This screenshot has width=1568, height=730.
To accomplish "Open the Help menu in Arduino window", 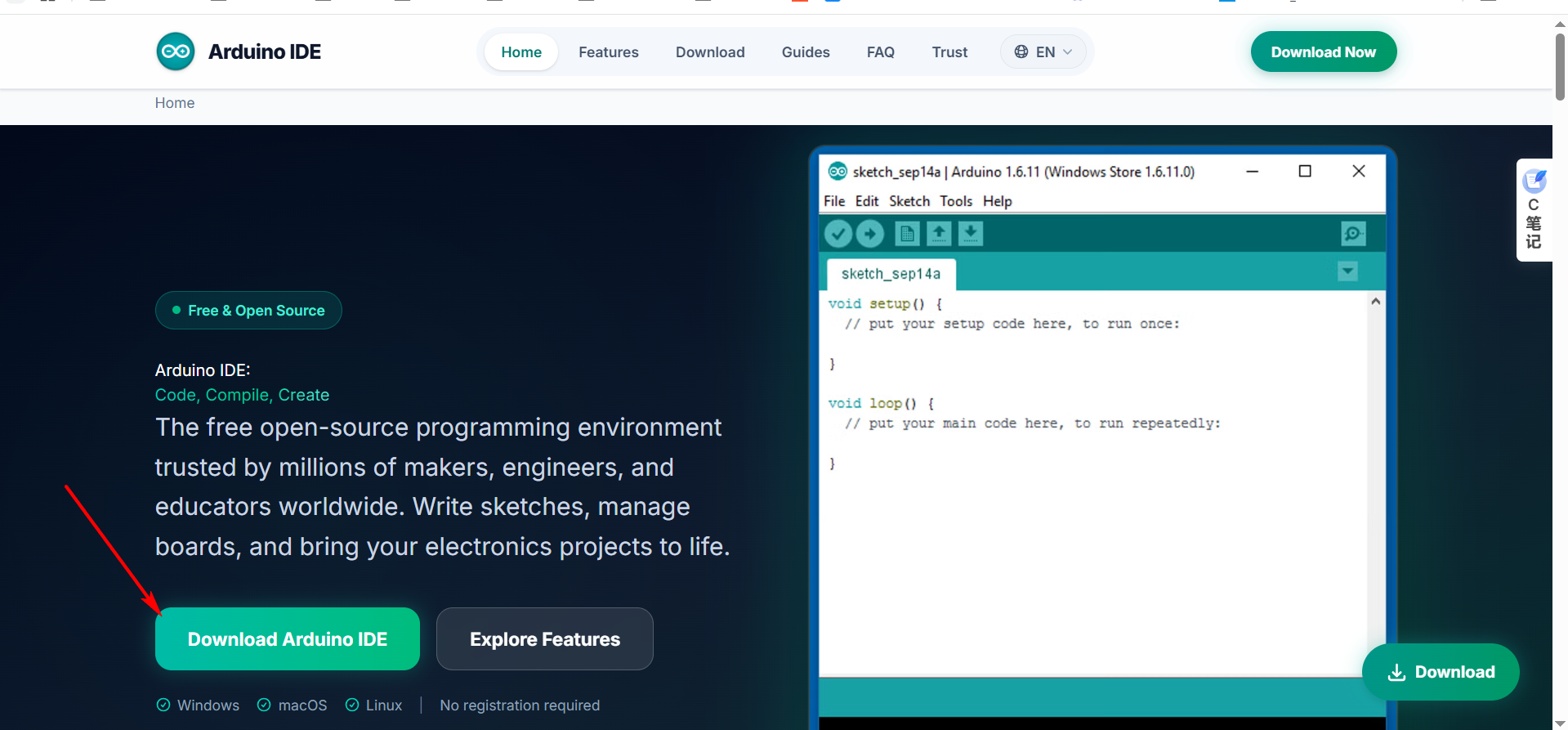I will (x=997, y=201).
